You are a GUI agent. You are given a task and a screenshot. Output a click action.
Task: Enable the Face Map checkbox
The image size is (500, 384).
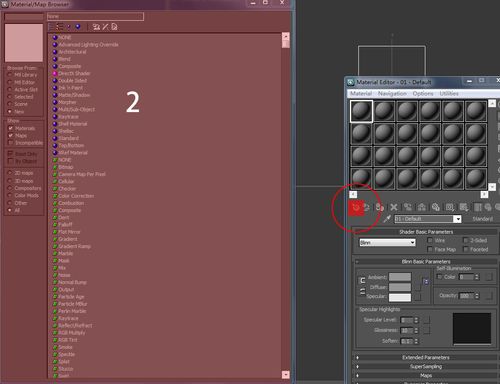click(x=430, y=249)
